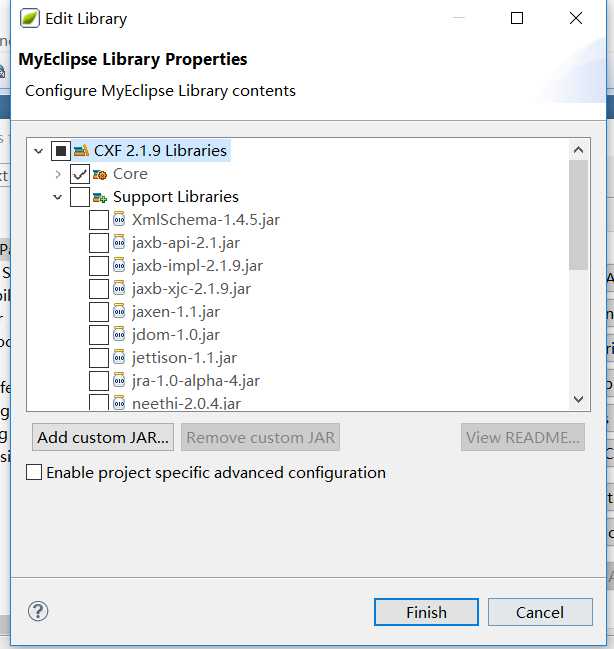Click the CXF 2.1.9 Libraries folder icon
The image size is (614, 649).
(81, 151)
